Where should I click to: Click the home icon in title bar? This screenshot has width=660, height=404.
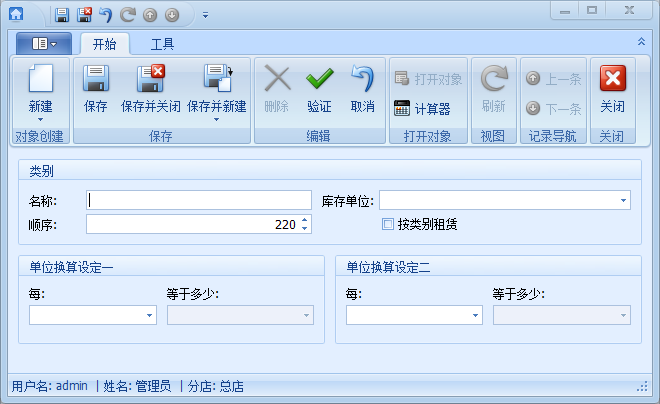pyautogui.click(x=16, y=14)
